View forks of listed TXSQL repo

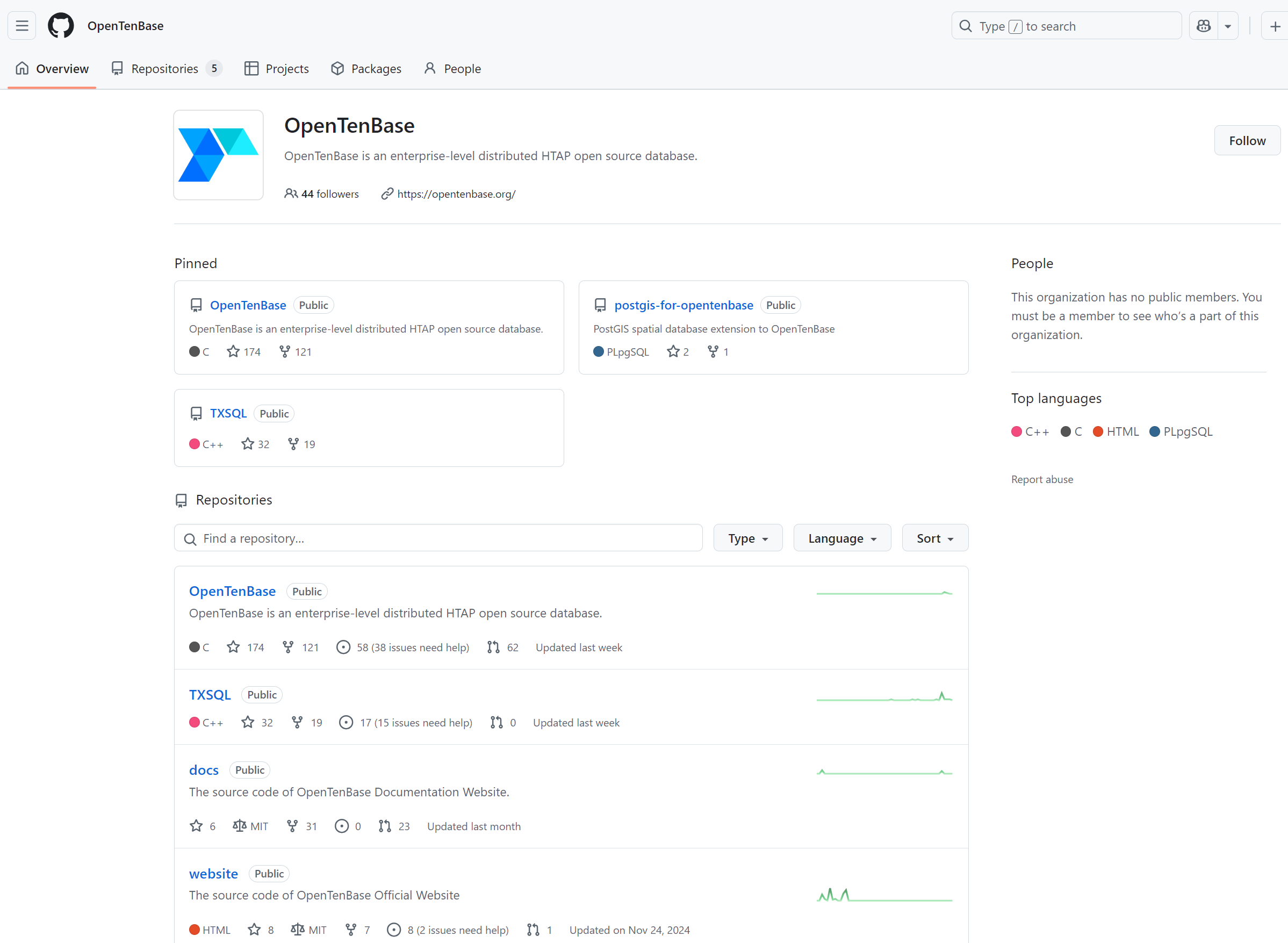coord(306,723)
